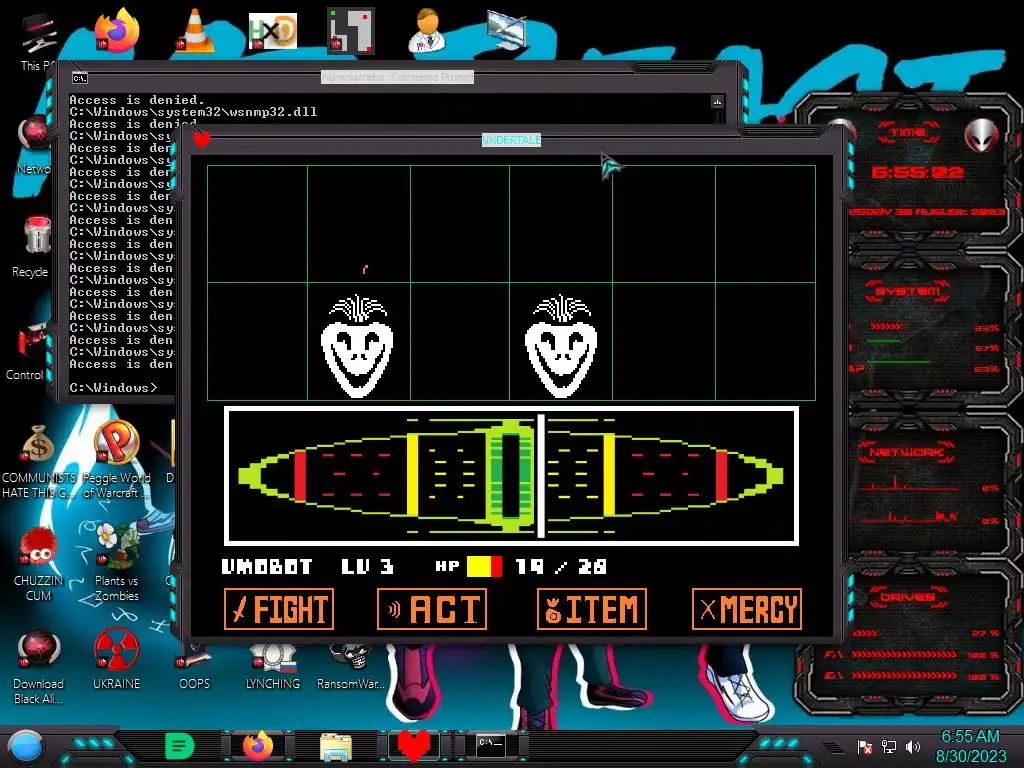Click the Command Prompt scrollbar up arrow
This screenshot has height=768, width=1024.
click(x=718, y=102)
